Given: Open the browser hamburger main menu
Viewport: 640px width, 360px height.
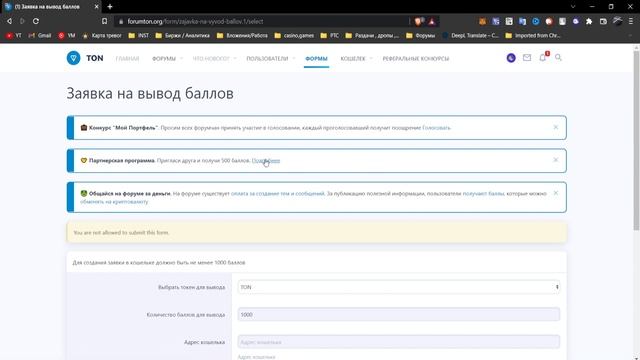Looking at the screenshot, I should [x=631, y=21].
